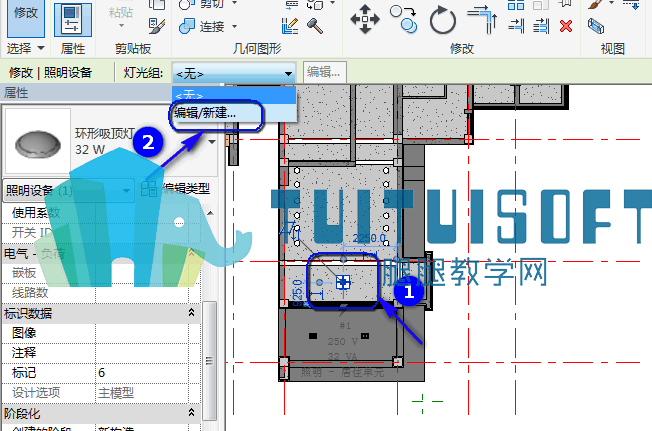652x431 pixels.
Task: Click the paintbrush icon in the 视图 panel
Action: point(596,4)
